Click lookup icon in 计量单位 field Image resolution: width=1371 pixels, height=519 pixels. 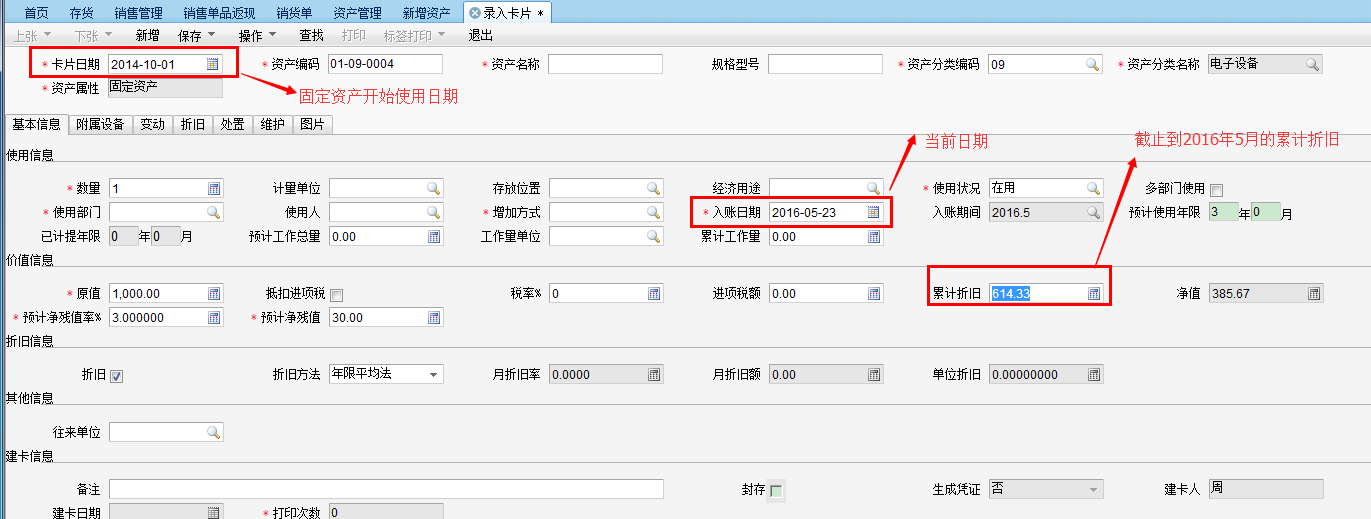click(x=434, y=188)
